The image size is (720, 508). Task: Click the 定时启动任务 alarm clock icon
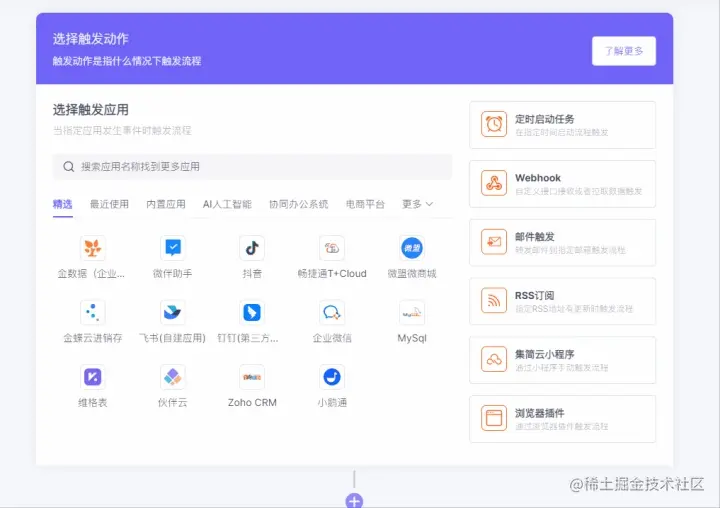pos(494,124)
